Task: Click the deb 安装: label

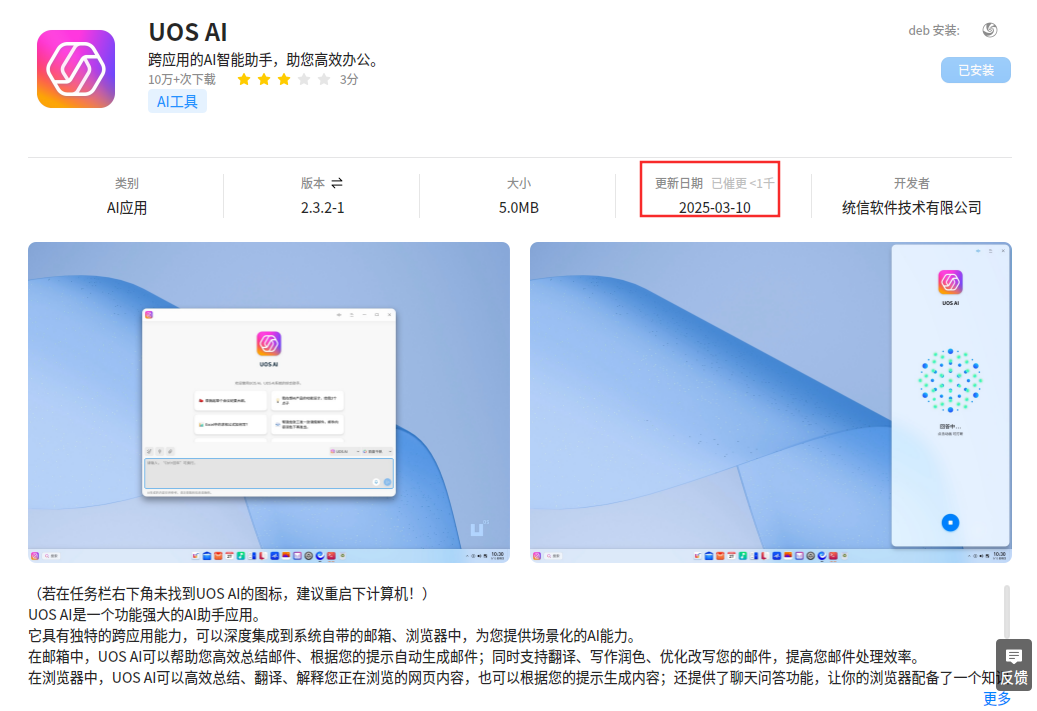Action: click(x=934, y=30)
